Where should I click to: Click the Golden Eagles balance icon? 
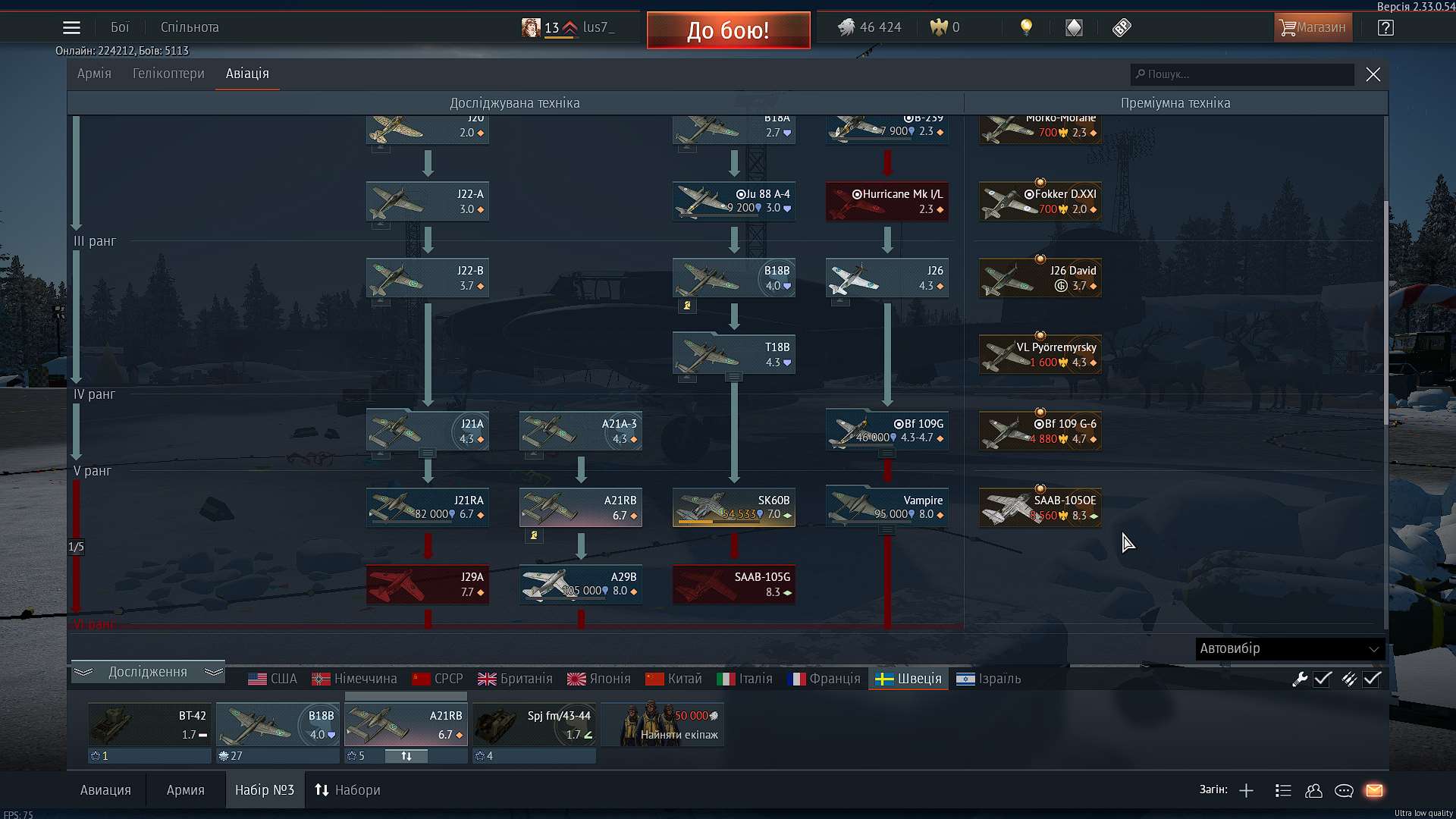940,27
